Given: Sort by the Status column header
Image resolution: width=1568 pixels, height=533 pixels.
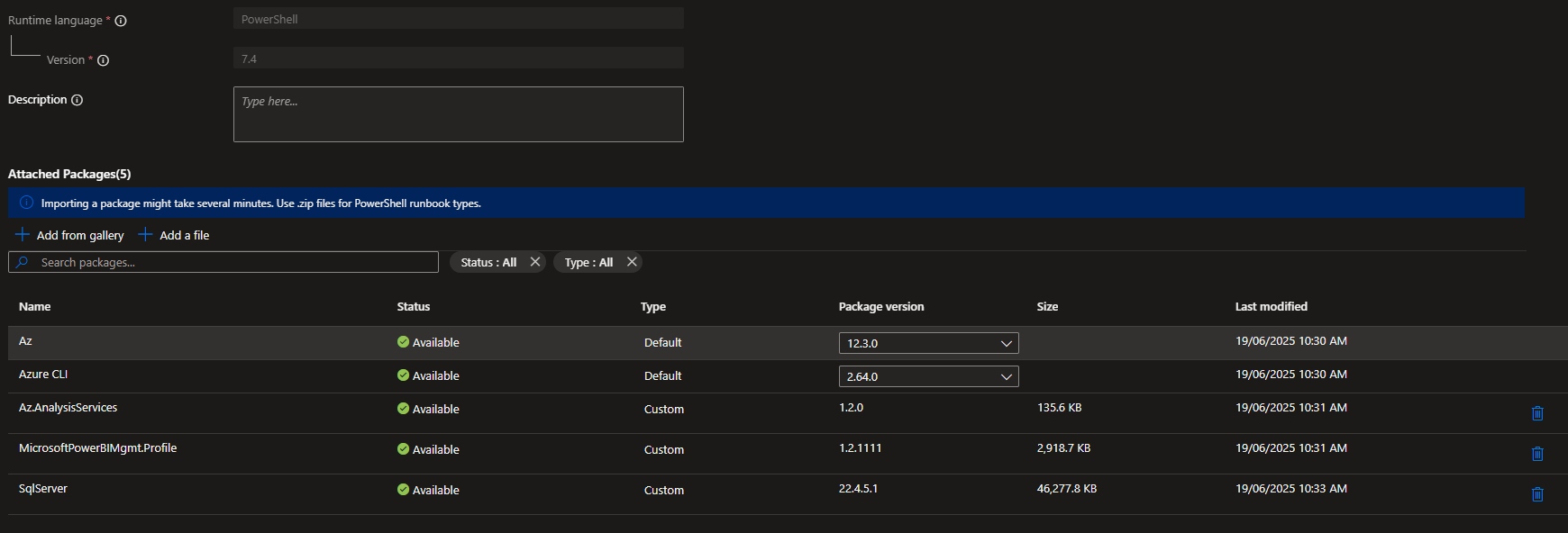Looking at the screenshot, I should click(x=414, y=306).
